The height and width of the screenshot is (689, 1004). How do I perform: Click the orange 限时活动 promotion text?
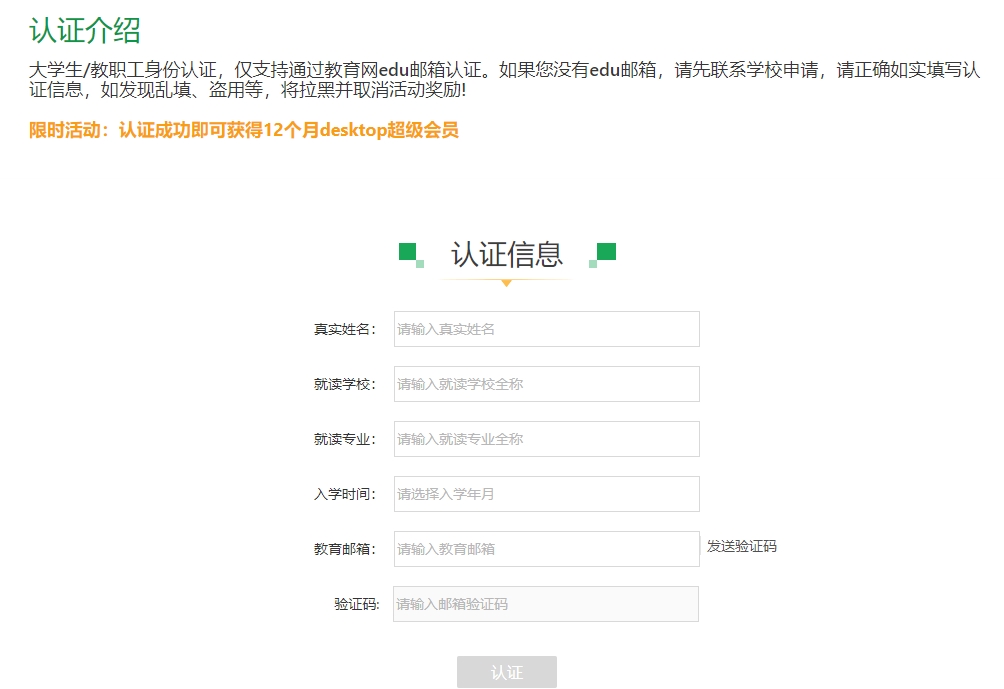coord(244,131)
